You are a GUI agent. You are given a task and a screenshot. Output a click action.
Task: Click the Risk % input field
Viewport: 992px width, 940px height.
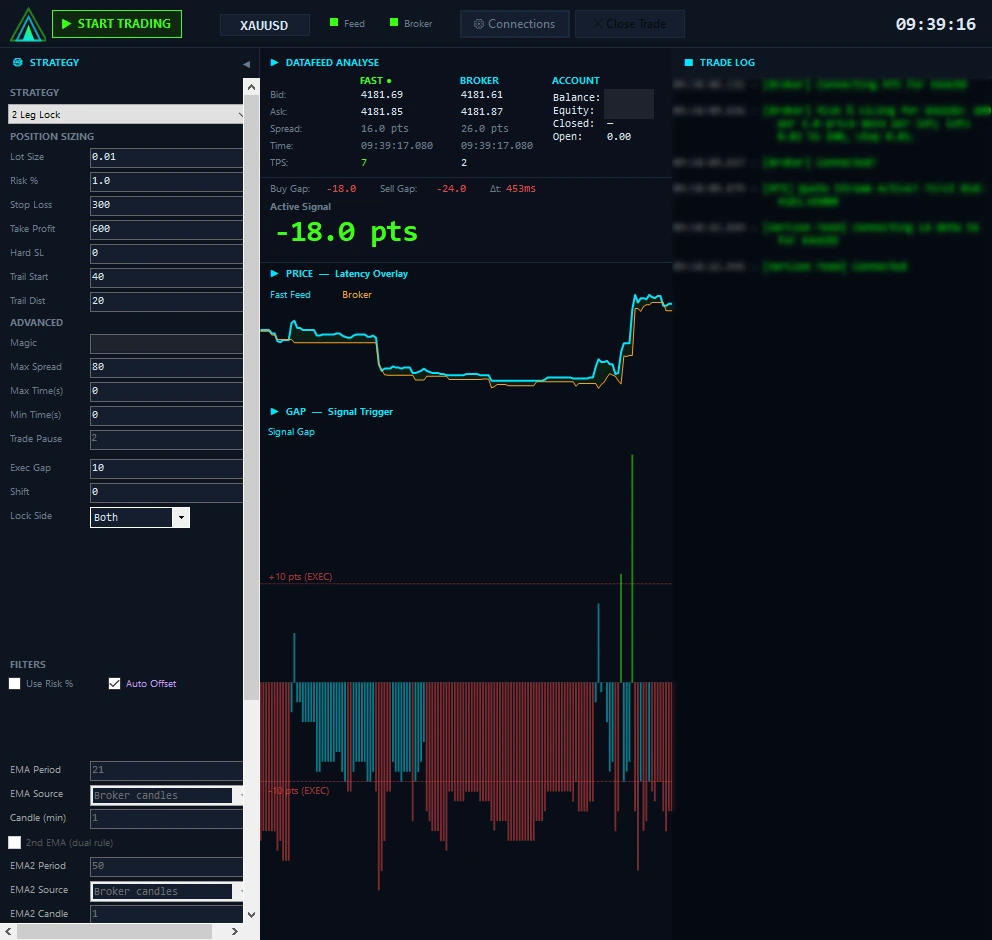coord(166,182)
